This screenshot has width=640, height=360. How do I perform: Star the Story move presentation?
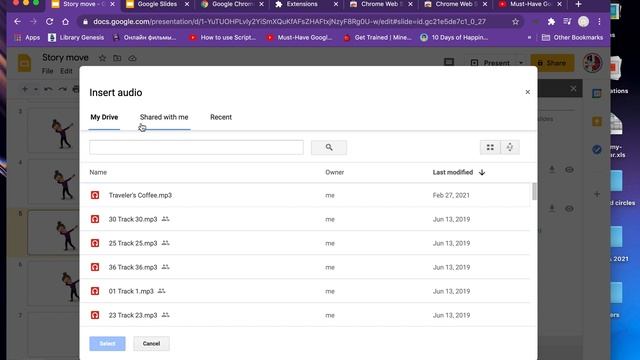pos(102,58)
